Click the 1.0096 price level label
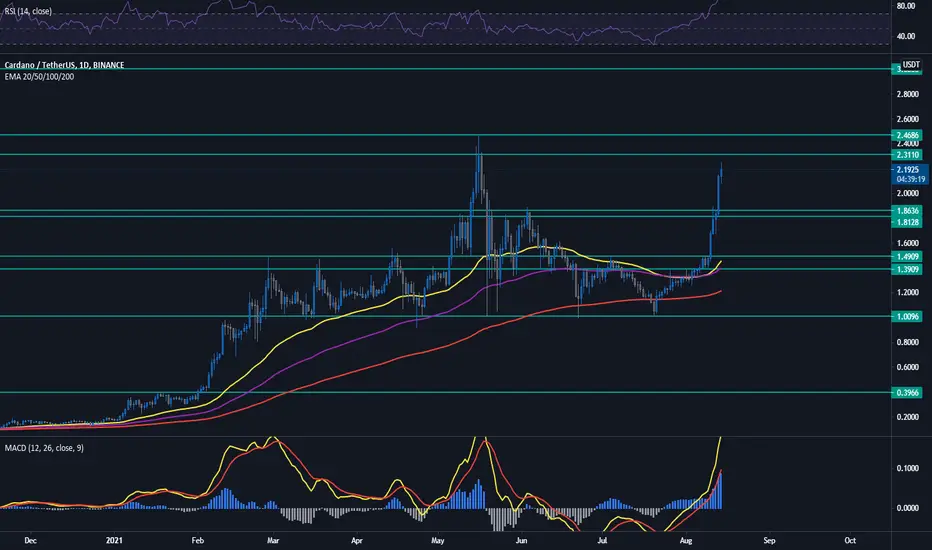 click(x=908, y=316)
